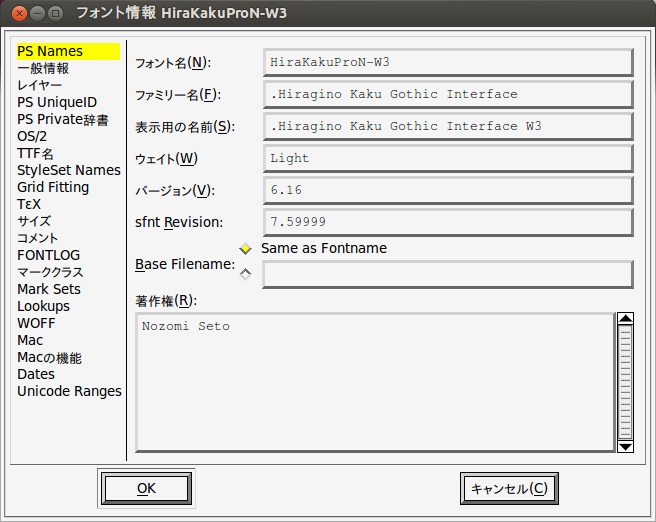Image resolution: width=656 pixels, height=522 pixels.
Task: Click the copyright scrollbar down arrow
Action: point(625,447)
